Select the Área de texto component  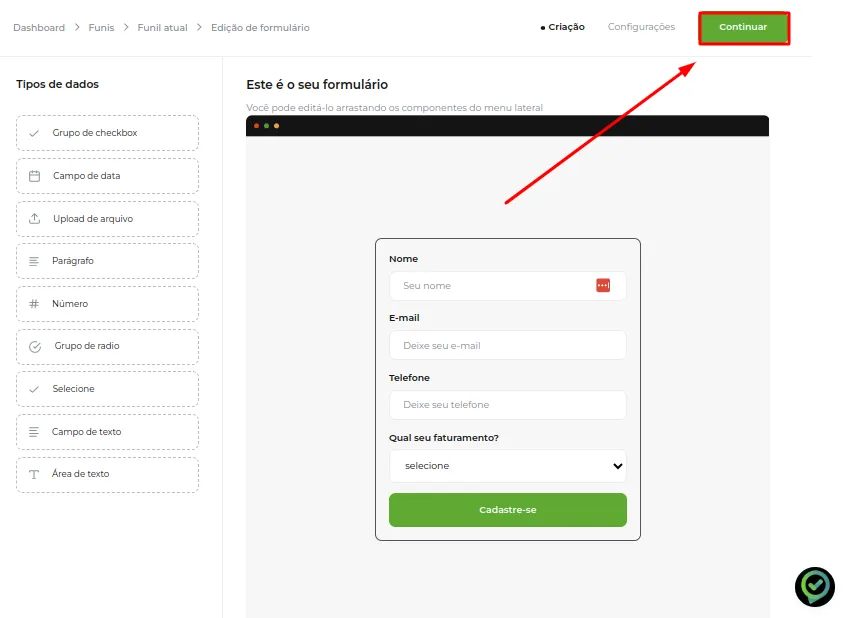pos(108,474)
